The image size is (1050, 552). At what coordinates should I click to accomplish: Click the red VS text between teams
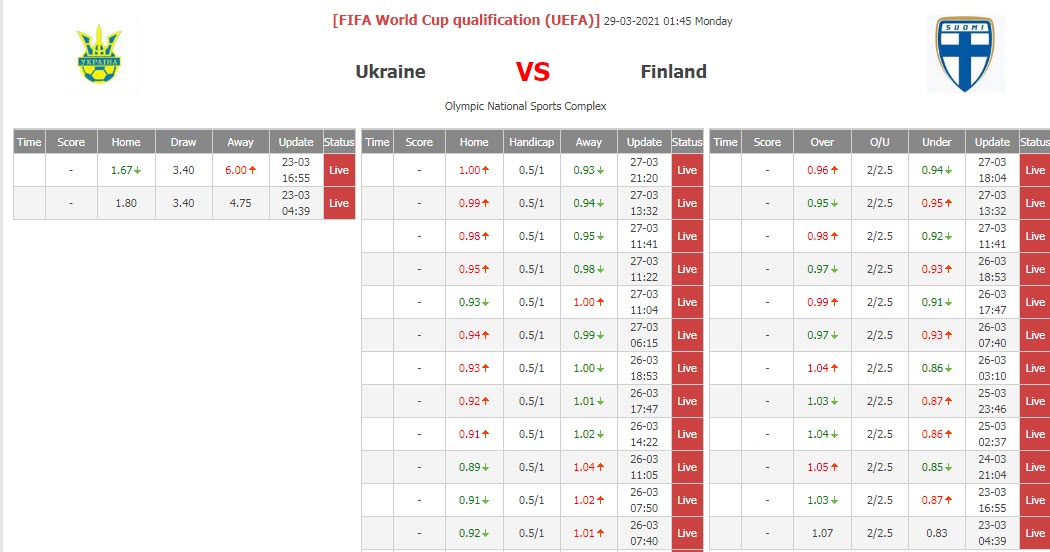(x=533, y=72)
